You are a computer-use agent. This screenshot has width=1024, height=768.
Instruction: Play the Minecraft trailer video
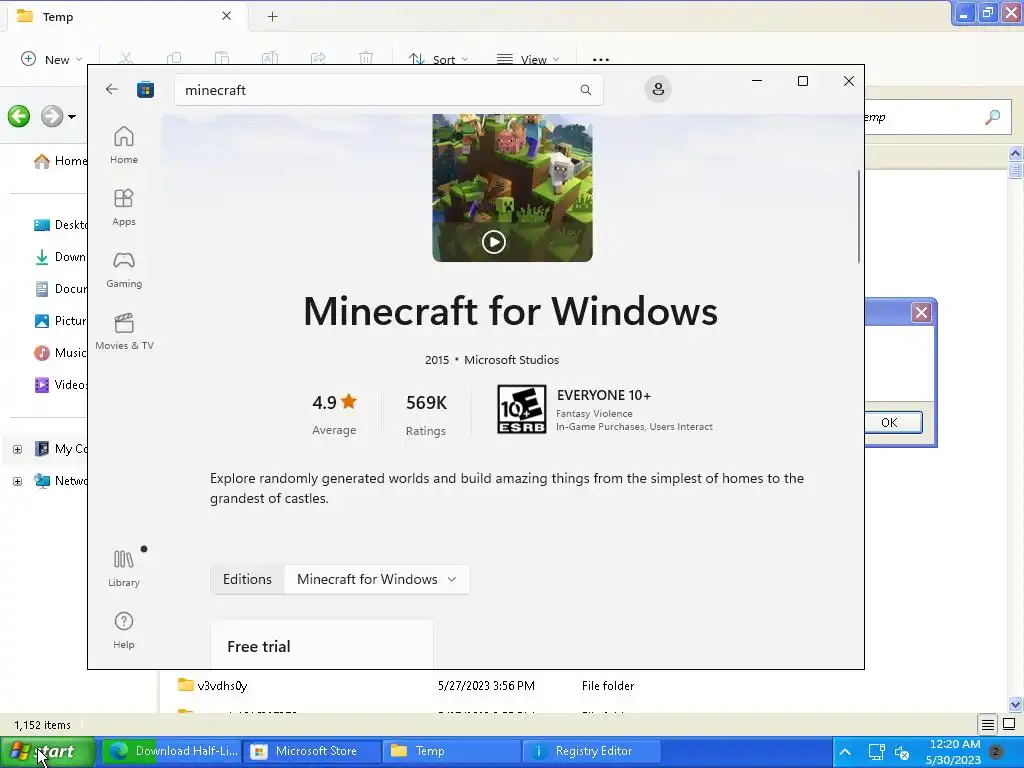494,242
